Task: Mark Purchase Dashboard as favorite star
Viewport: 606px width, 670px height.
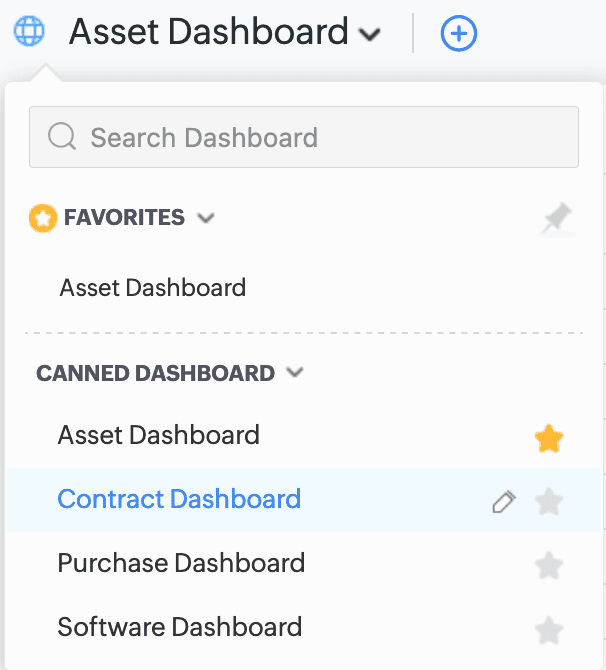Action: [x=549, y=566]
